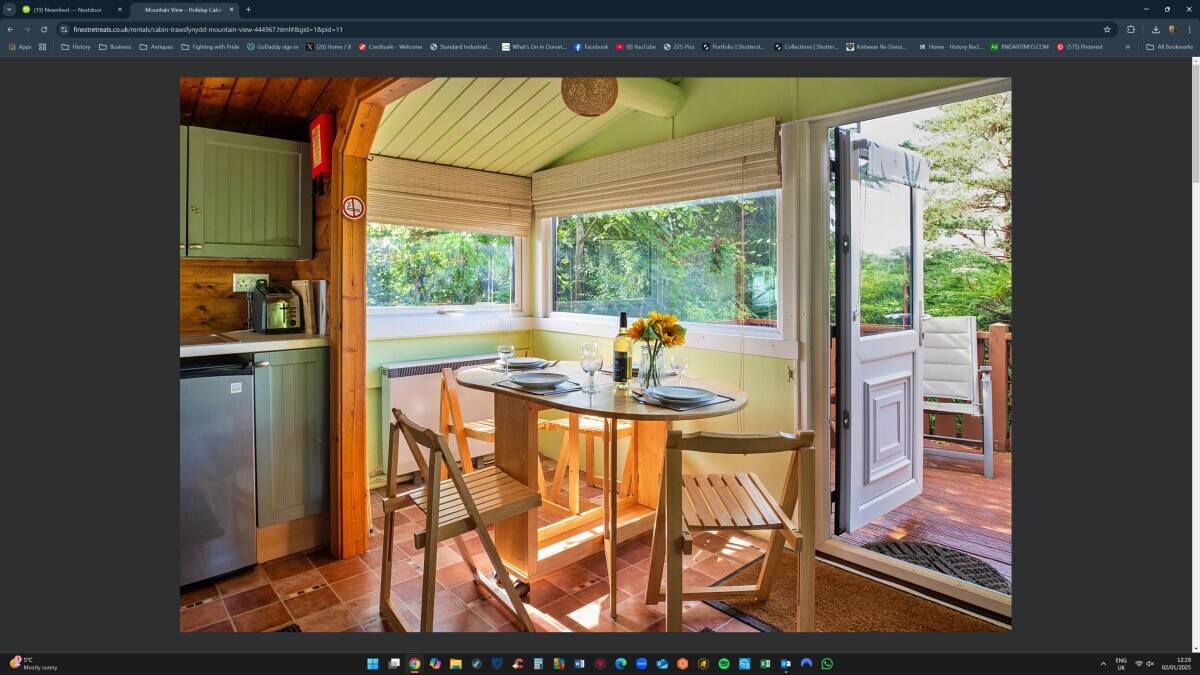The width and height of the screenshot is (1200, 675).
Task: Open the Windows Start menu
Action: (373, 663)
